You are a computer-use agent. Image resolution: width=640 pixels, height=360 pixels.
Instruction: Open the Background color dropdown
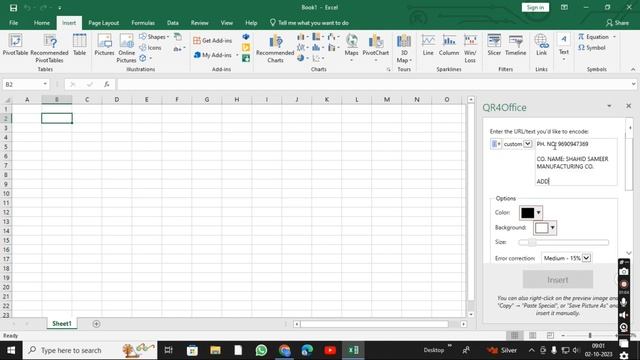(552, 228)
